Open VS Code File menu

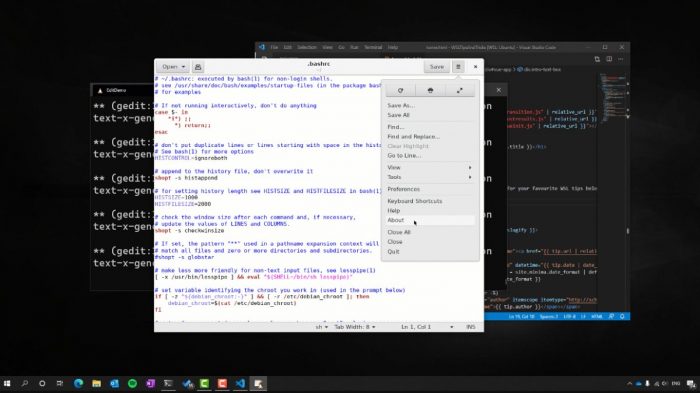click(274, 47)
